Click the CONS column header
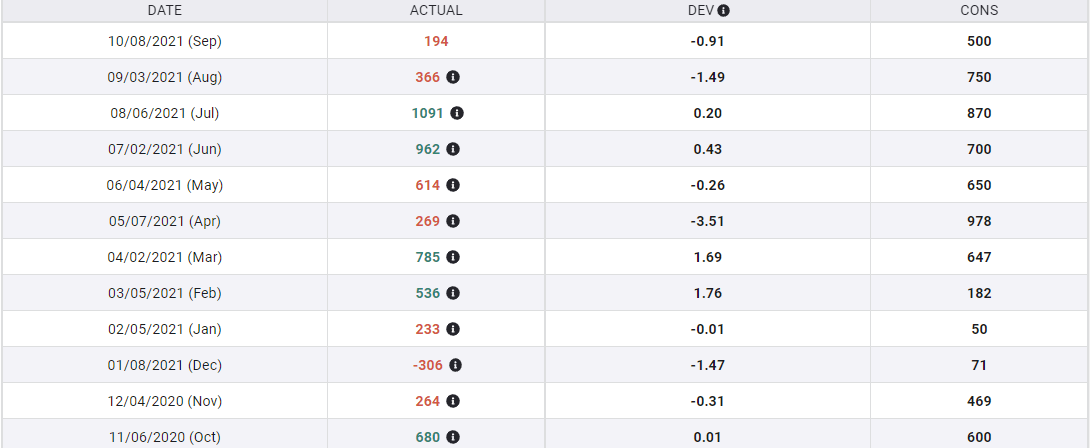The image size is (1090, 448). point(979,11)
